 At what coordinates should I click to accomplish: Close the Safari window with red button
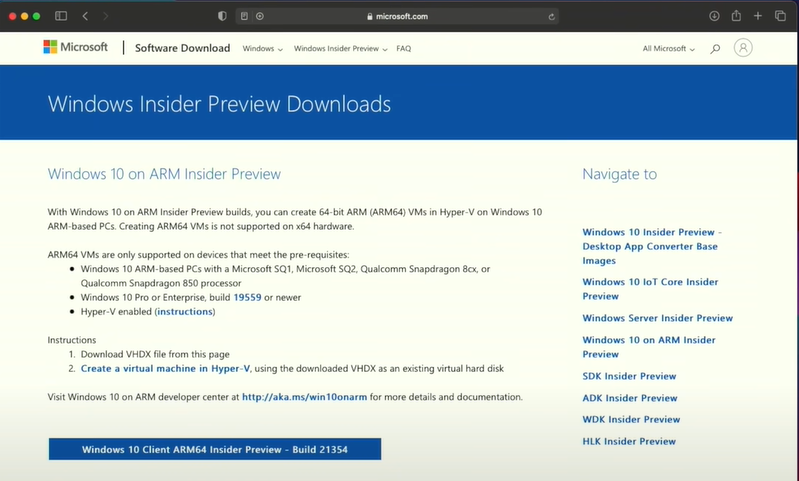click(12, 16)
